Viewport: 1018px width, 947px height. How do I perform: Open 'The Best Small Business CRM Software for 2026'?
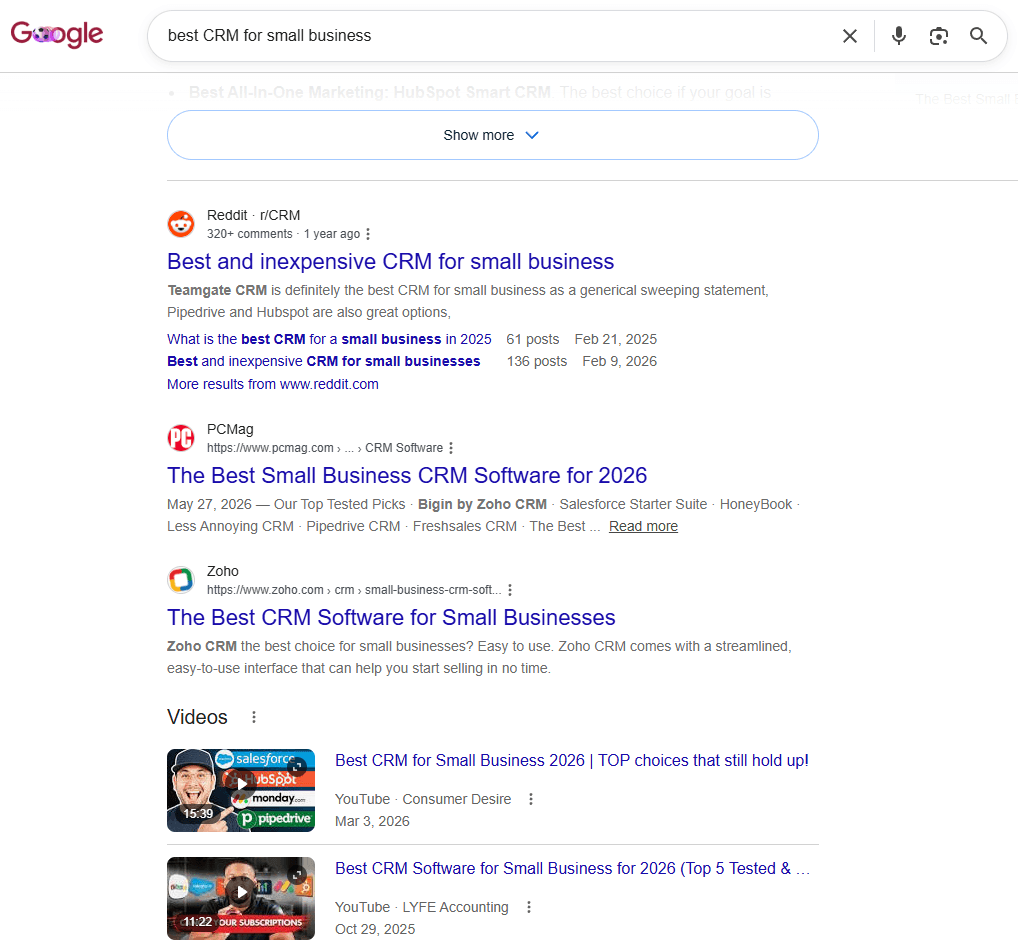(407, 476)
